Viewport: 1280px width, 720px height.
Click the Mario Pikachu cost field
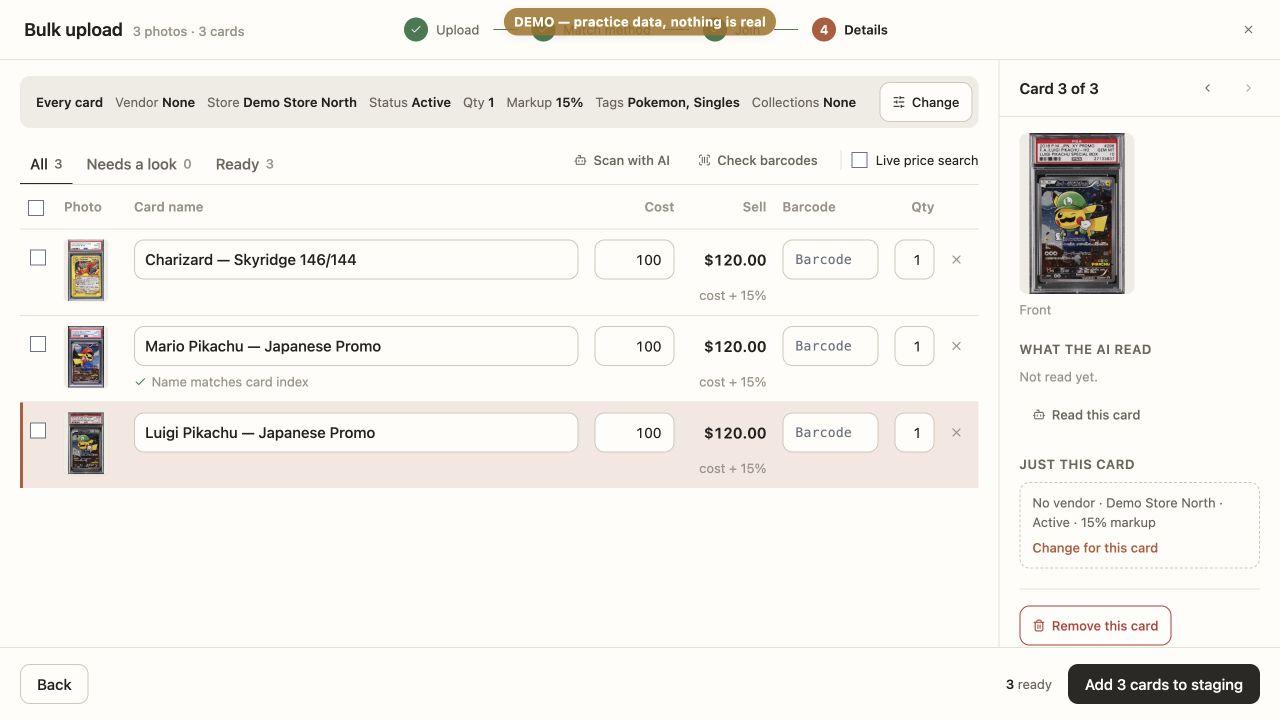click(634, 346)
